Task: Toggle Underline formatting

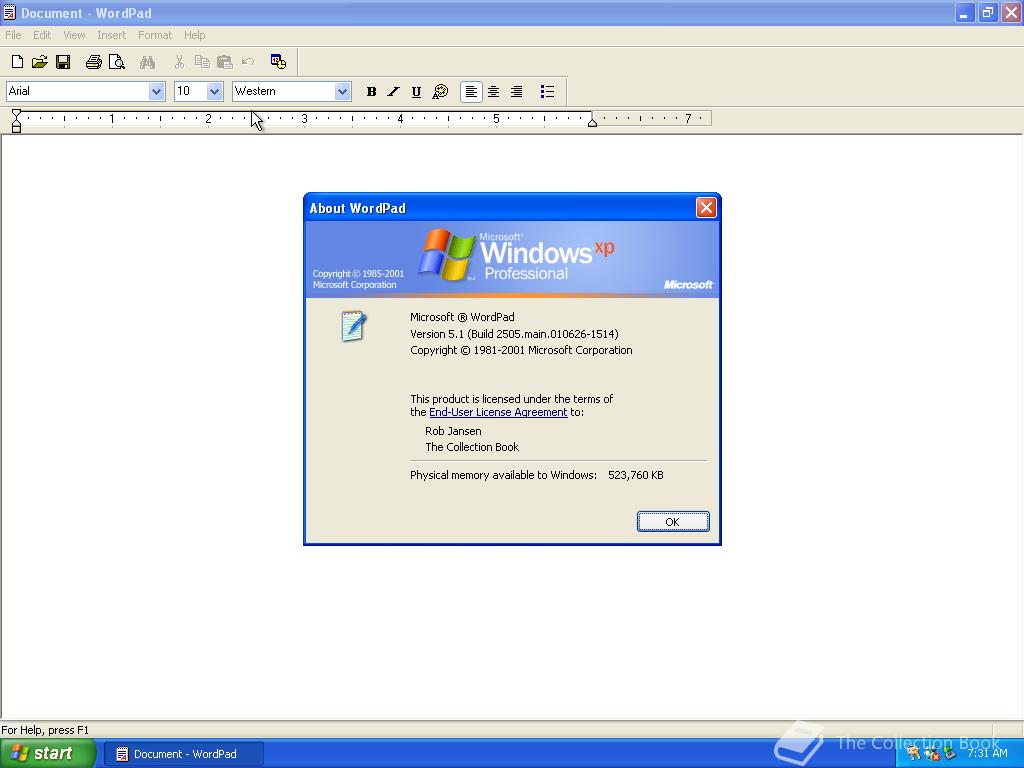Action: click(x=416, y=92)
